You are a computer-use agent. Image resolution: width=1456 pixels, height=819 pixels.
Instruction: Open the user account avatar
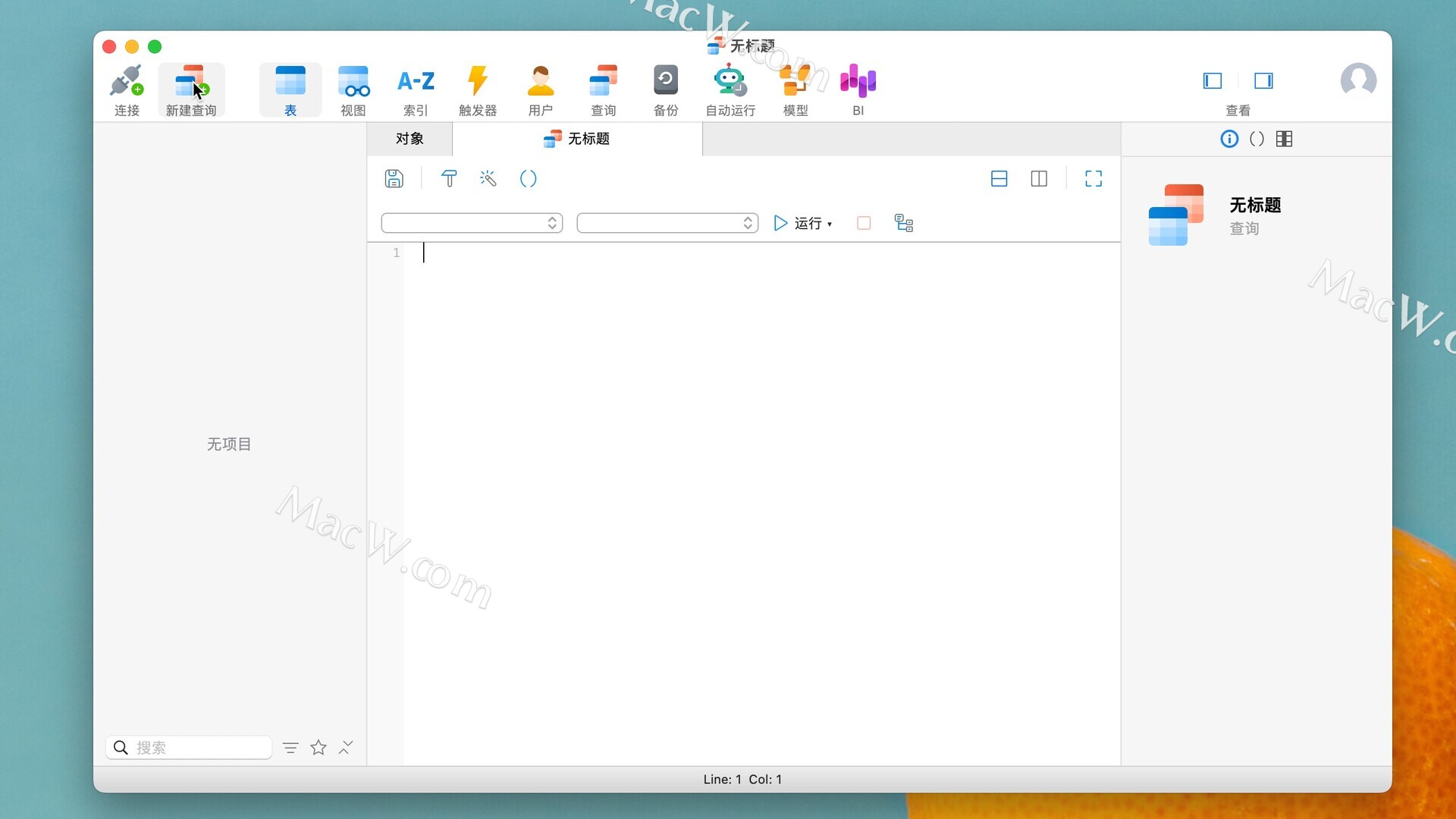tap(1358, 80)
